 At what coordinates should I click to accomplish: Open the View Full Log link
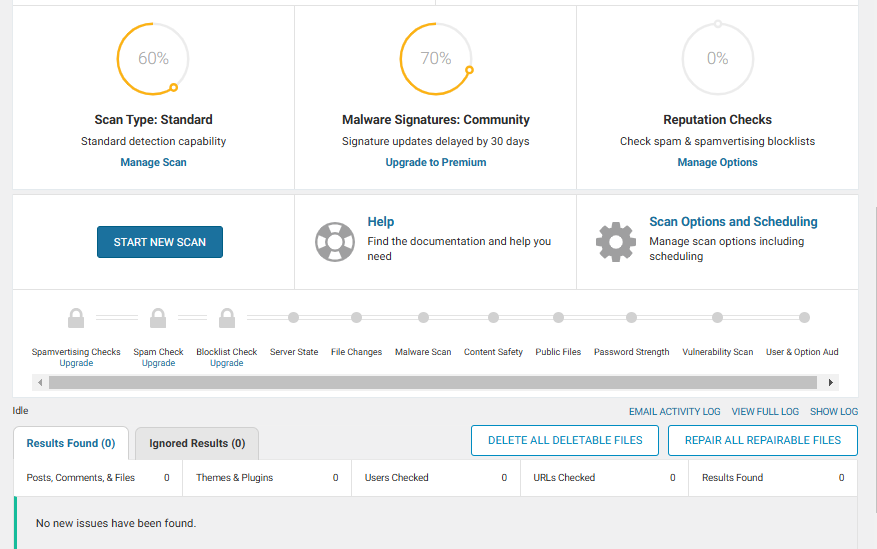point(765,411)
